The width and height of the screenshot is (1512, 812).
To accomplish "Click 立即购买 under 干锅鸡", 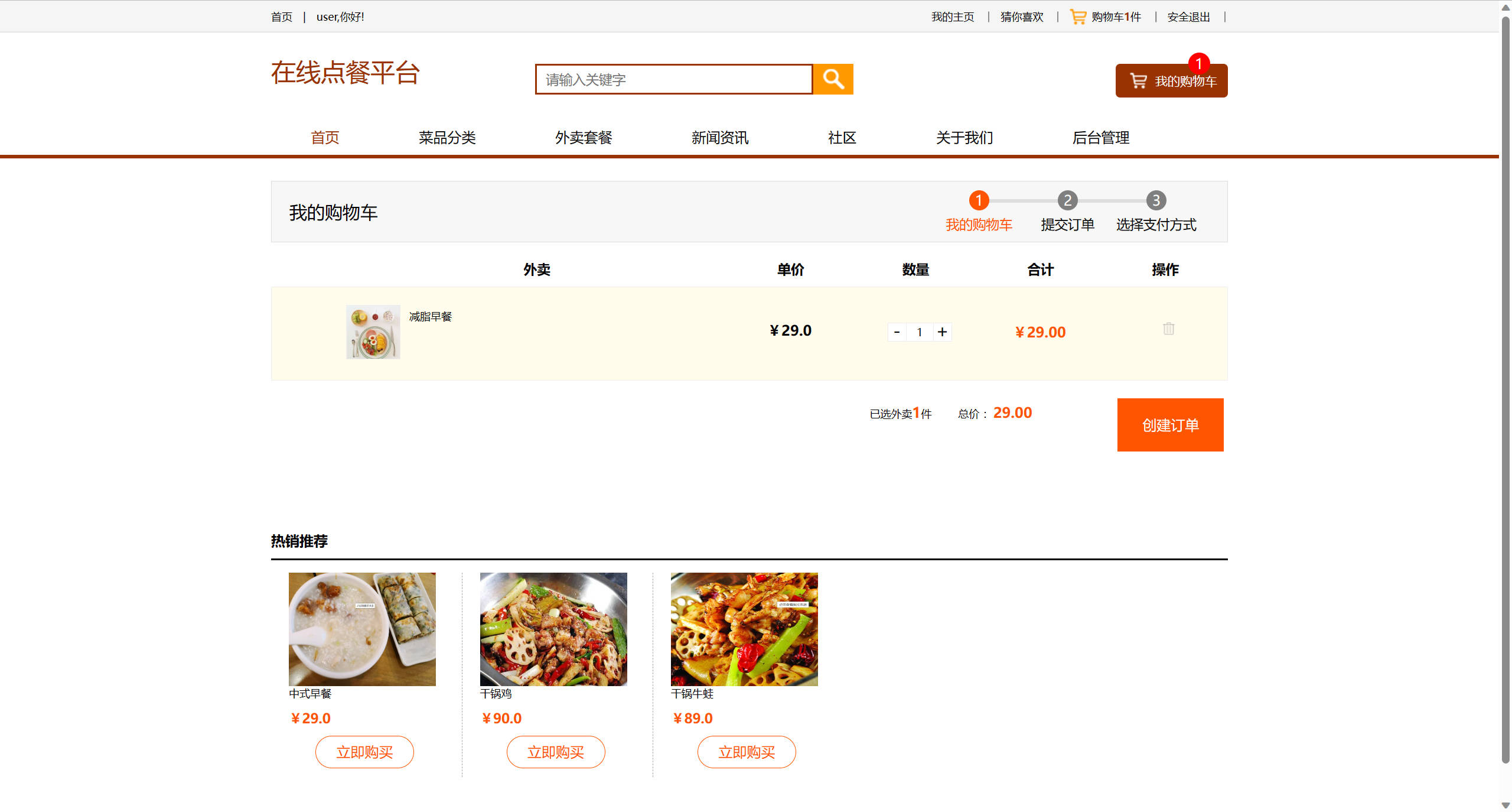I will [555, 752].
